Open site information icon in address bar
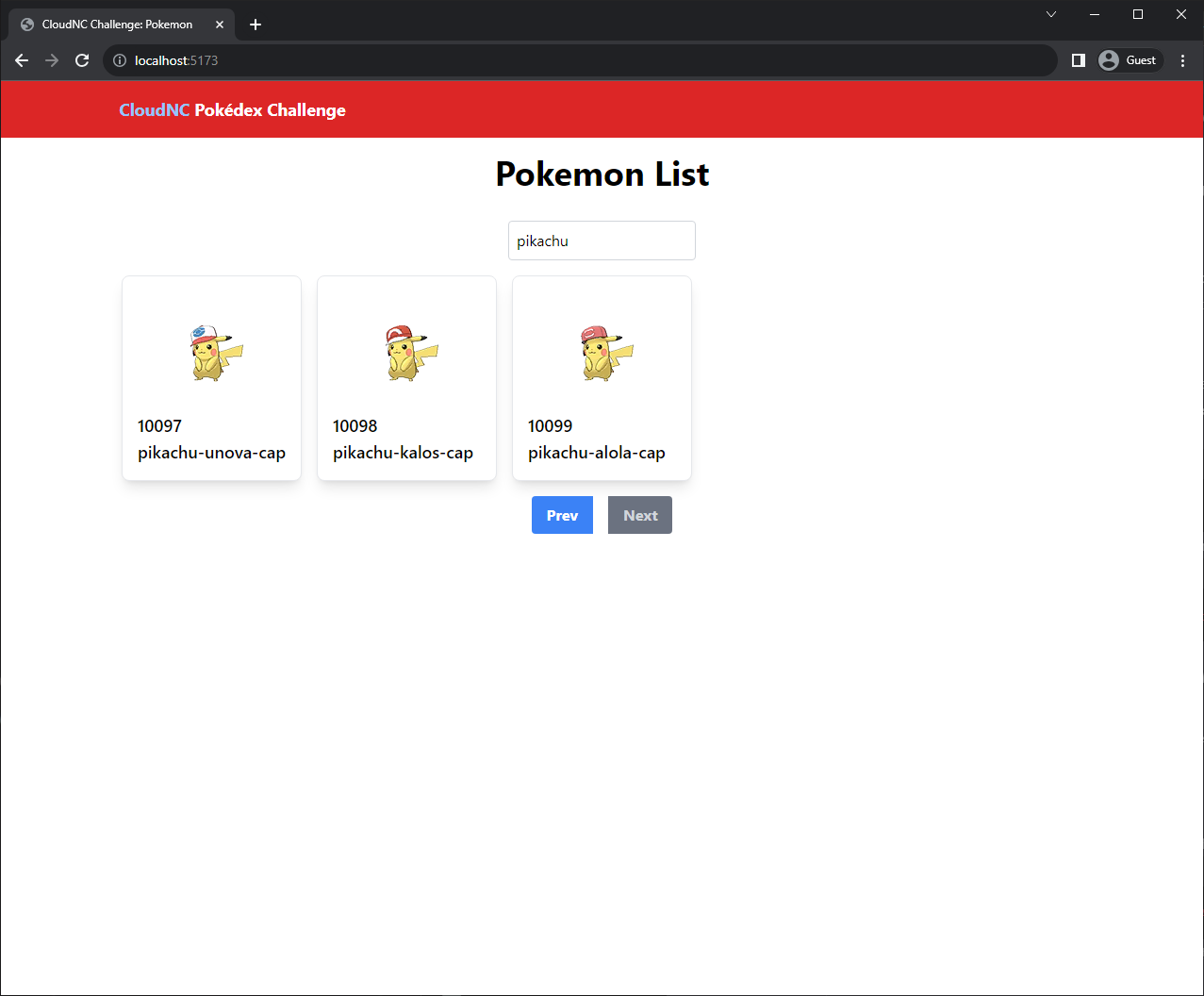Screen dimensions: 1204x996 (120, 60)
